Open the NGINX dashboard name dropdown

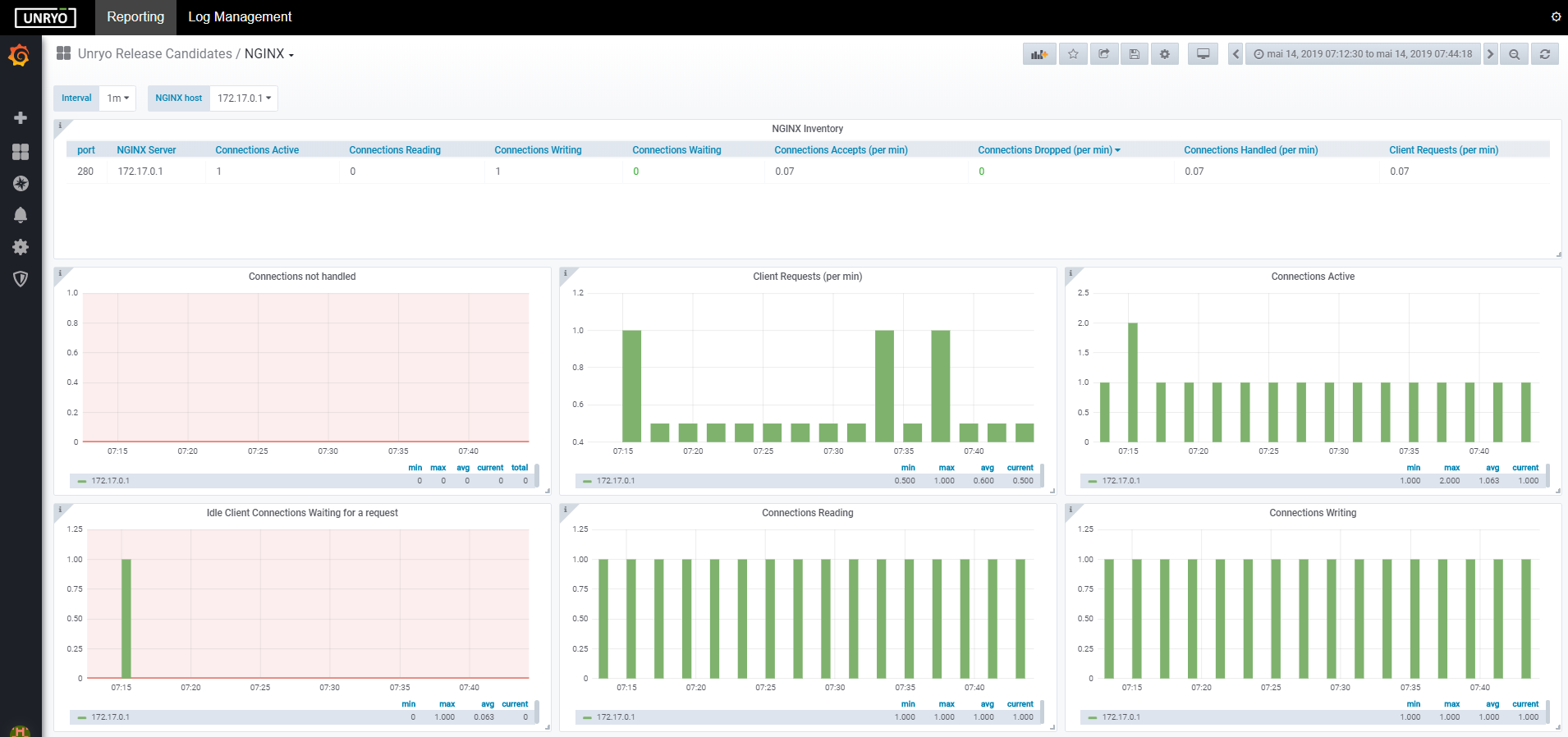click(x=269, y=54)
